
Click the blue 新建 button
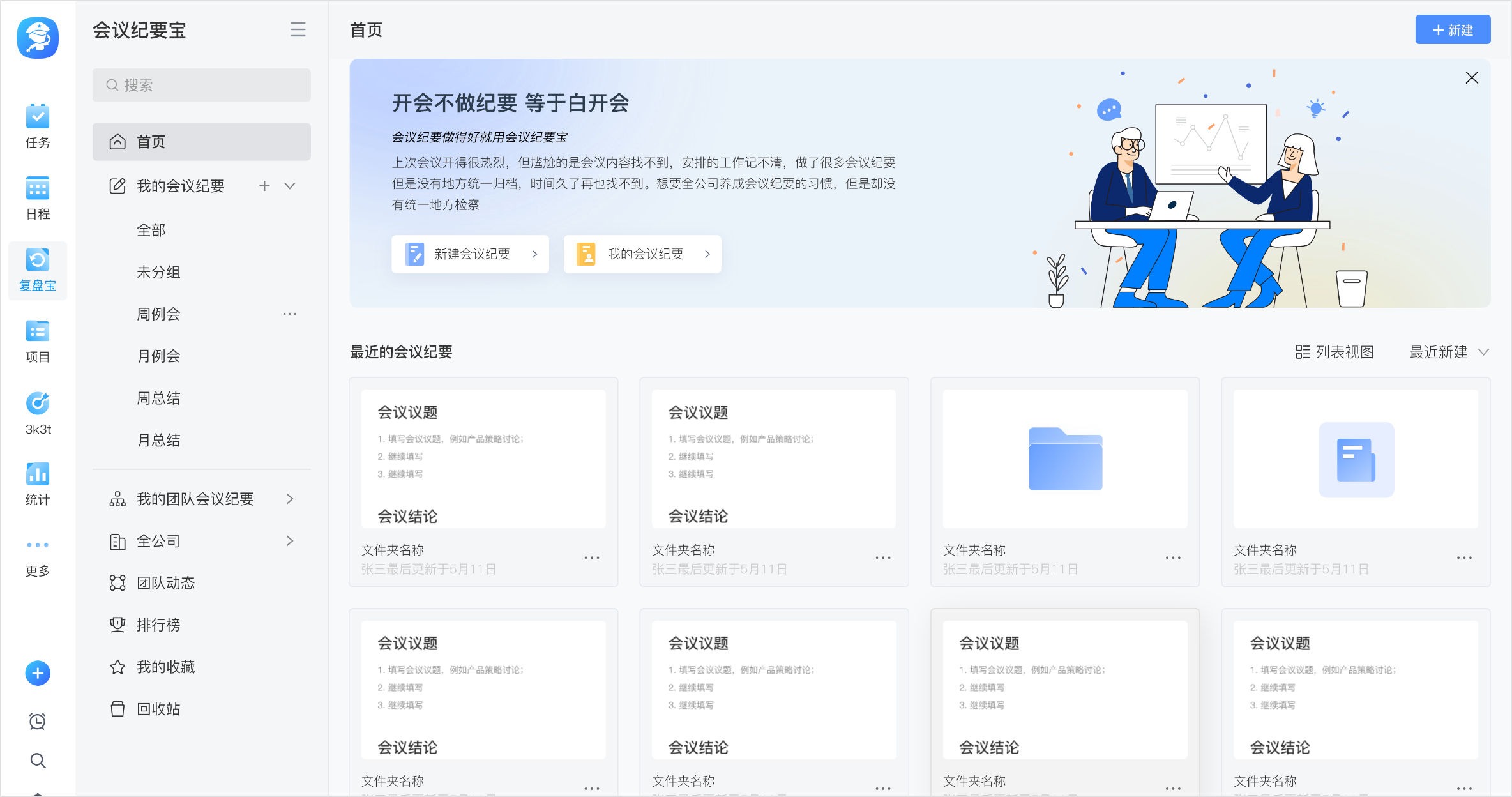click(x=1452, y=30)
